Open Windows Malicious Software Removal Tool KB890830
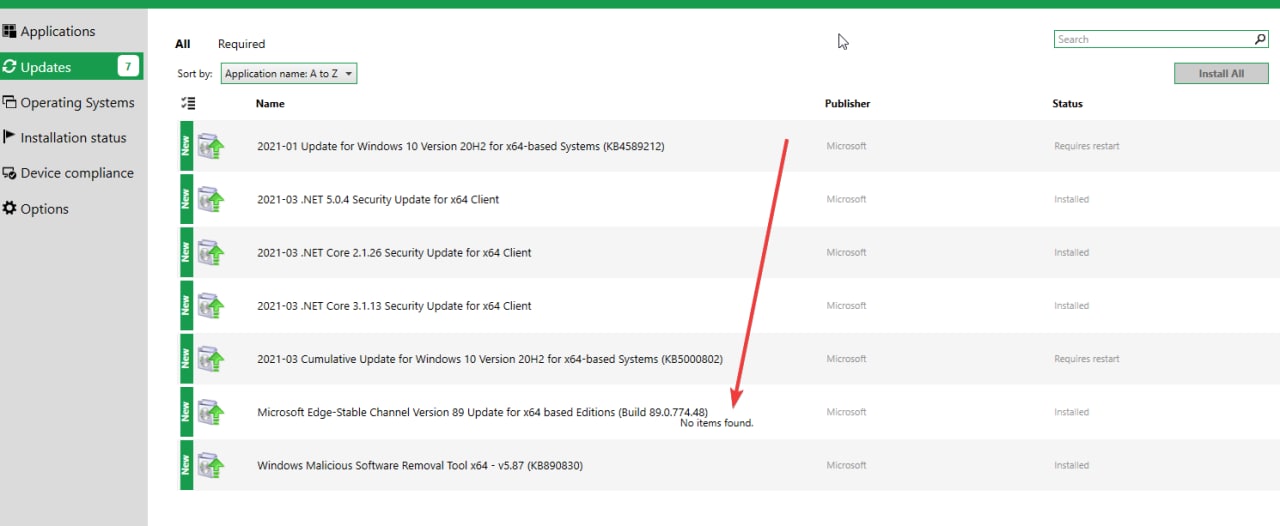The width and height of the screenshot is (1280, 526). point(420,464)
